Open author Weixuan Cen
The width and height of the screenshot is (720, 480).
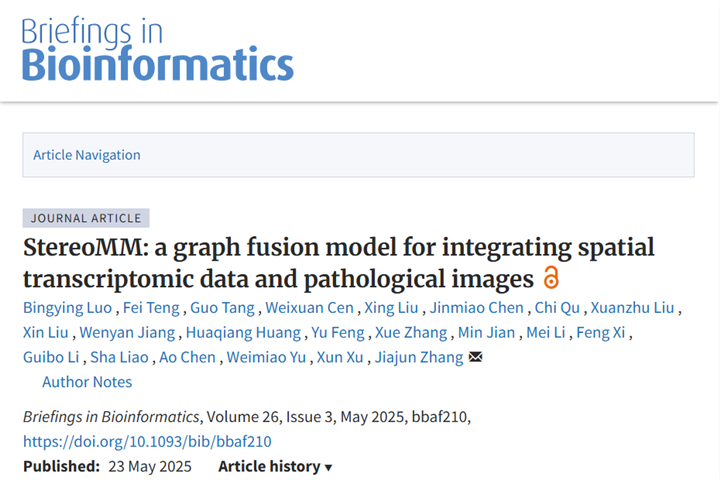[x=309, y=308]
